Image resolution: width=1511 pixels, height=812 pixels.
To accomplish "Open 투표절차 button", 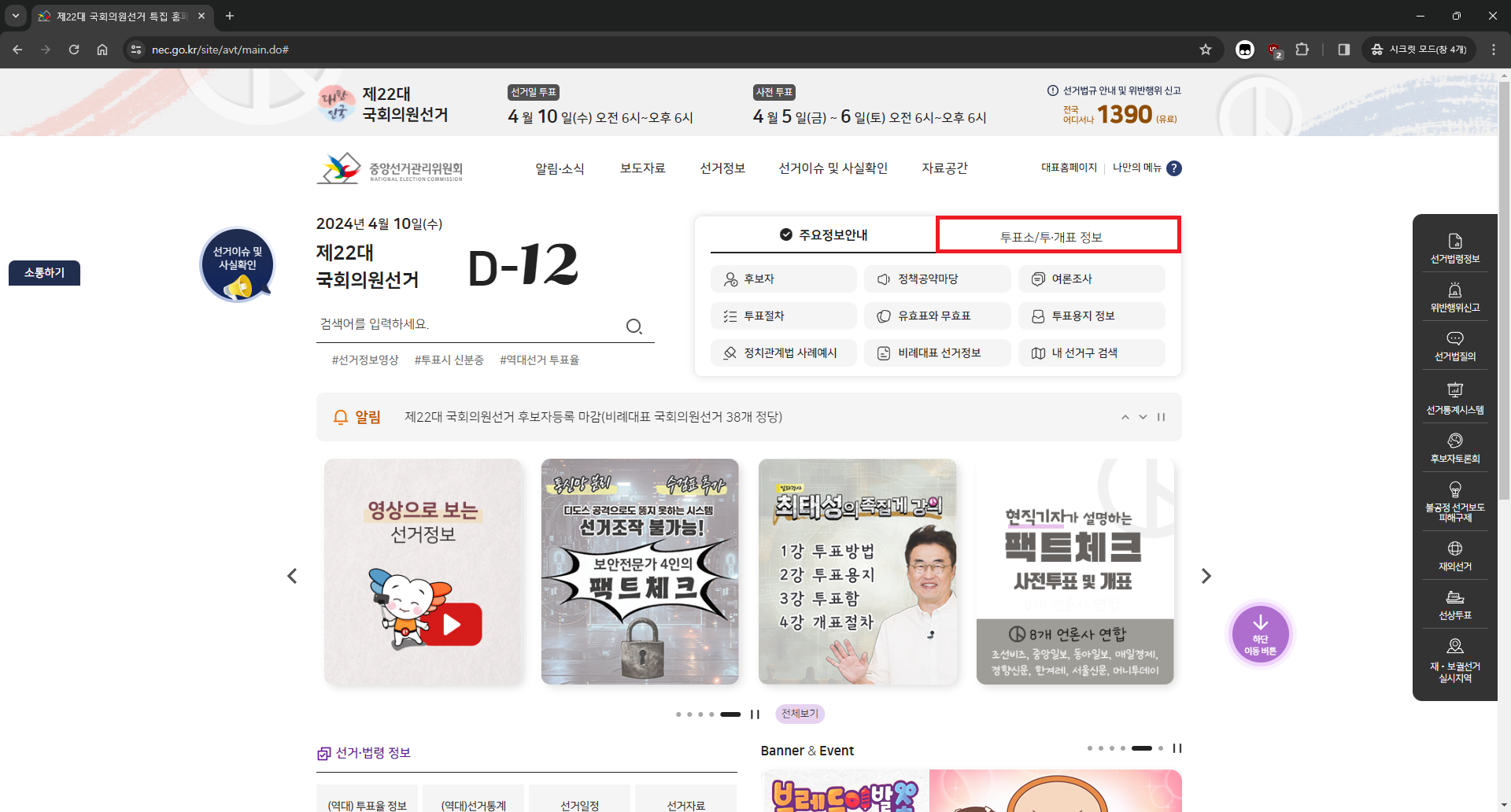I will coord(783,316).
